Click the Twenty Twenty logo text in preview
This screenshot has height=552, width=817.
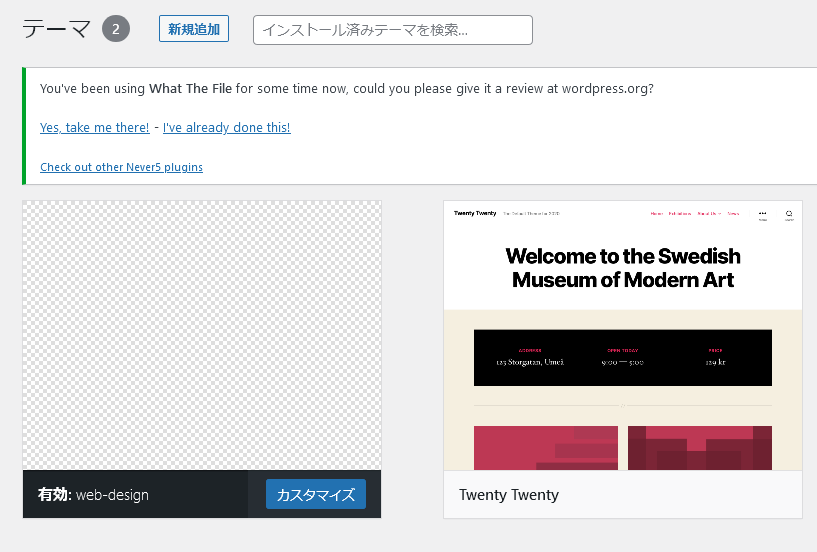tap(475, 213)
